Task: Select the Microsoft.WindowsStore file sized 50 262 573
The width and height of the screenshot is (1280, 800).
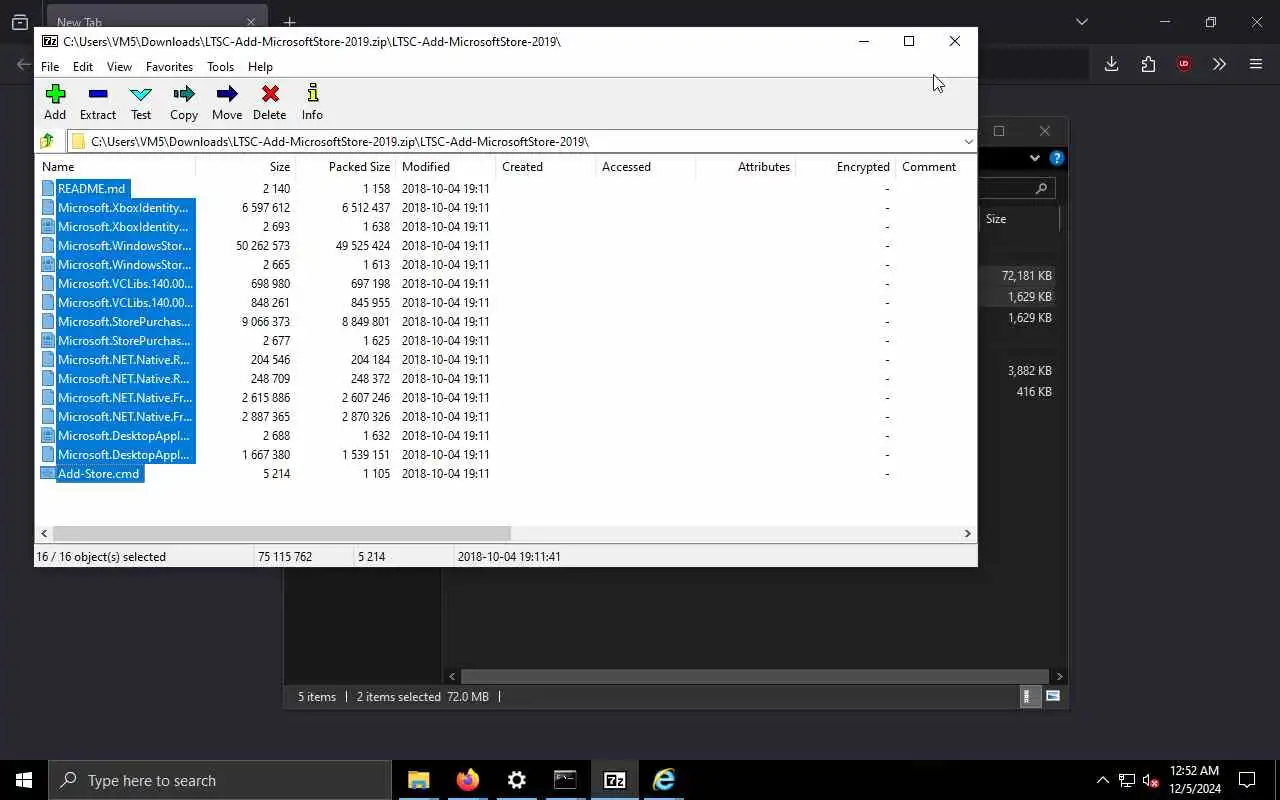Action: point(124,245)
